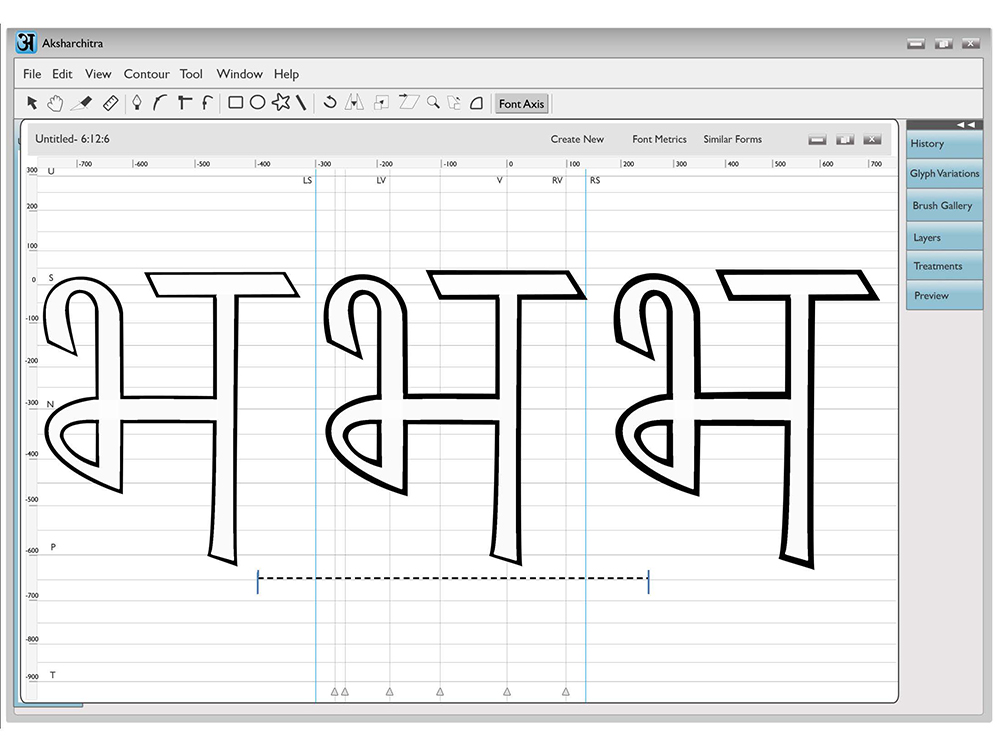
Task: Open the Contour menu
Action: (x=147, y=74)
